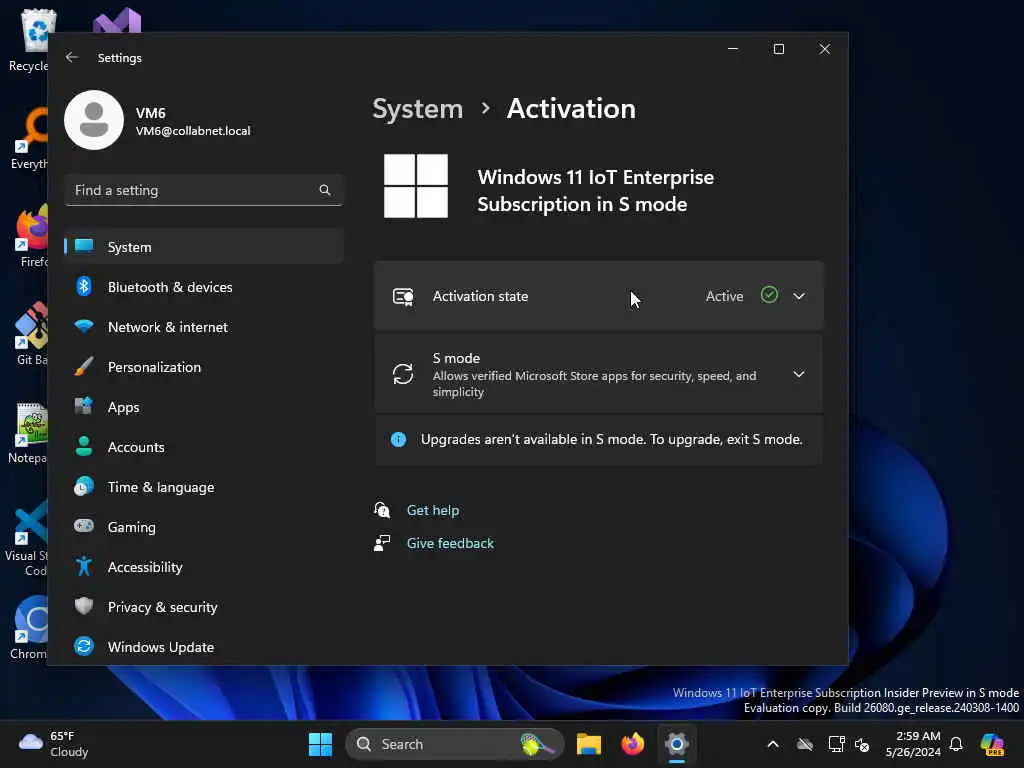
Task: Open Network & internet settings
Action: [204, 327]
